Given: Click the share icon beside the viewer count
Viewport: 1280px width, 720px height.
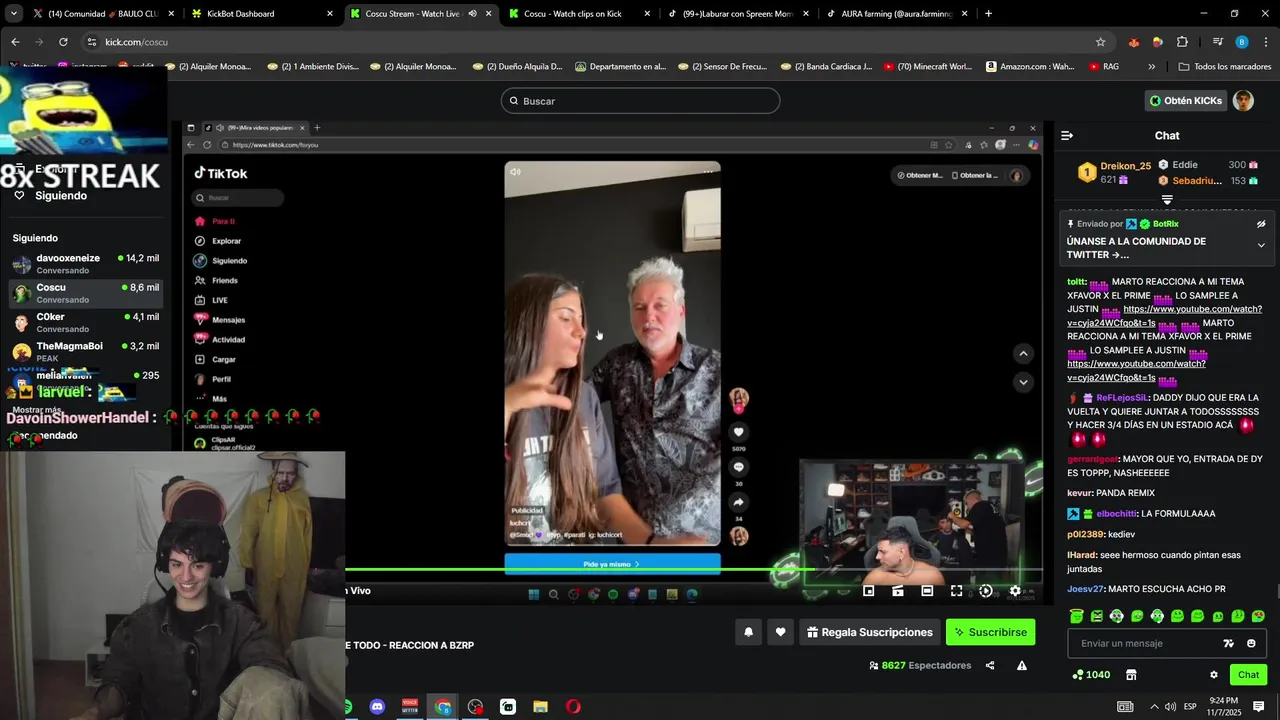Looking at the screenshot, I should [990, 665].
